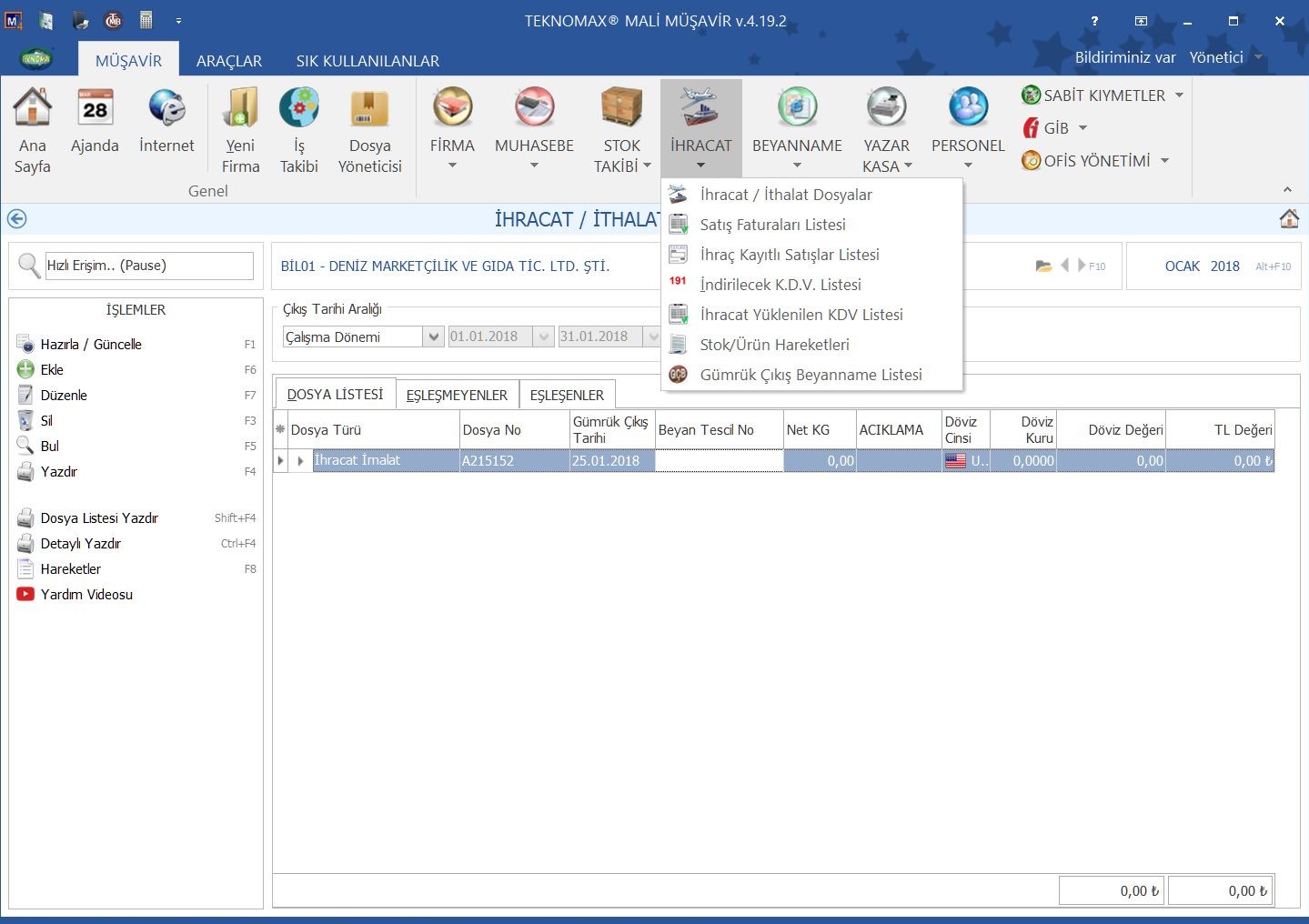This screenshot has width=1309, height=924.
Task: Collapse the ribbon with the up chevron
Action: (x=1287, y=189)
